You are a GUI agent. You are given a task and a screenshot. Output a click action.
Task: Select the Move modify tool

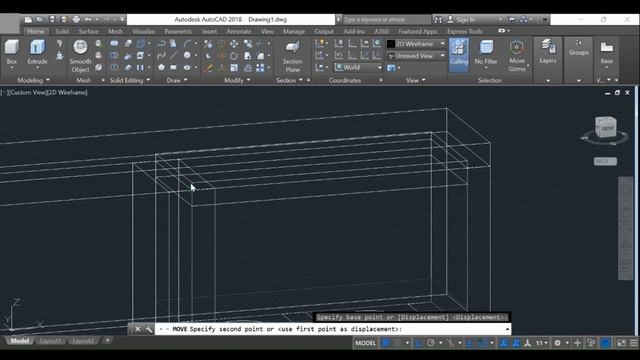click(x=234, y=43)
